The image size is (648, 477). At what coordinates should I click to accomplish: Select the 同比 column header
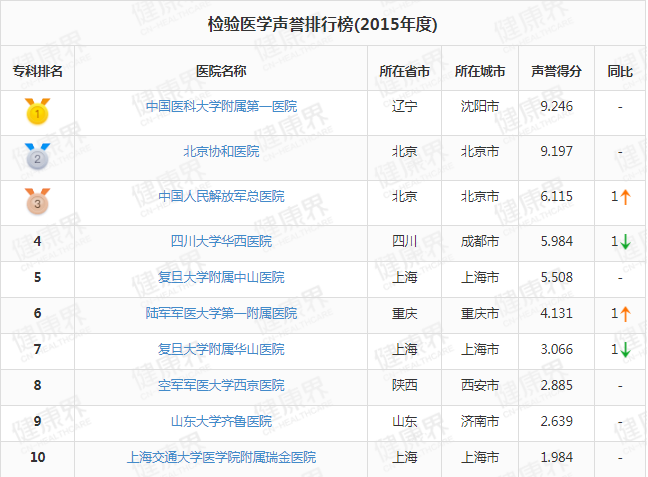coord(620,71)
